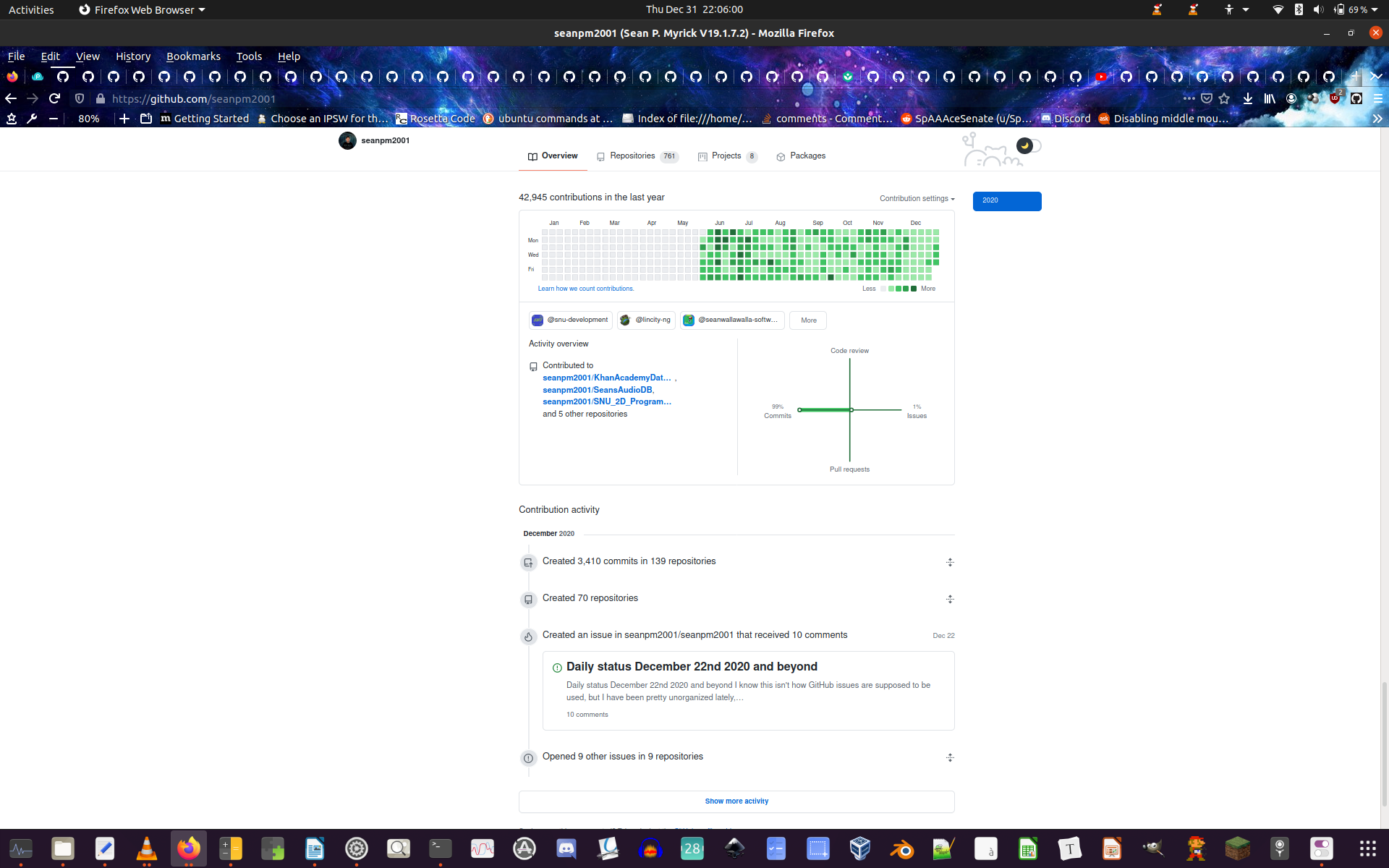Viewport: 1389px width, 868px height.
Task: Open the Firefox hamburger menu
Action: coord(1377,98)
